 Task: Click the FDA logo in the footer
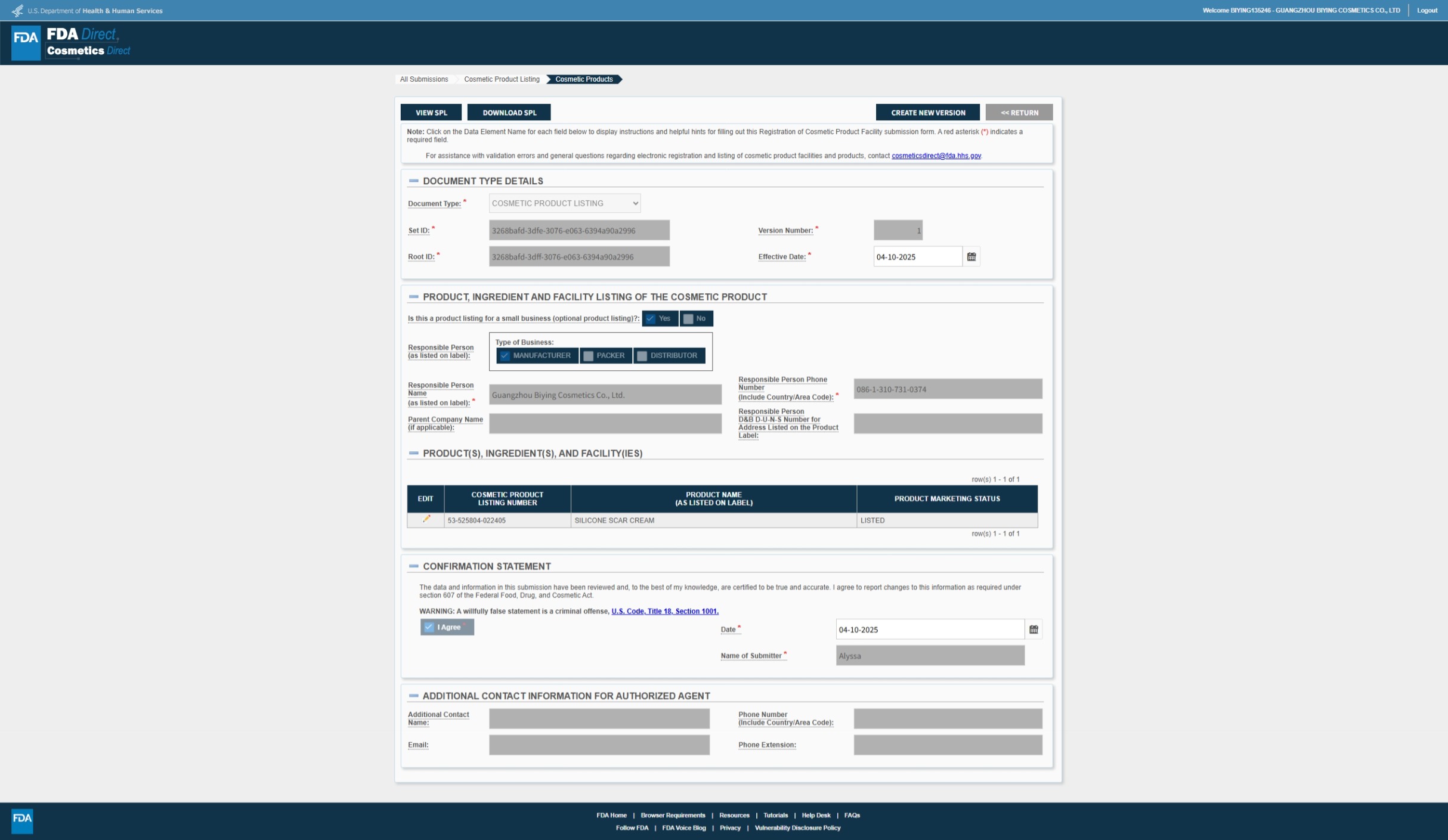pyautogui.click(x=22, y=820)
